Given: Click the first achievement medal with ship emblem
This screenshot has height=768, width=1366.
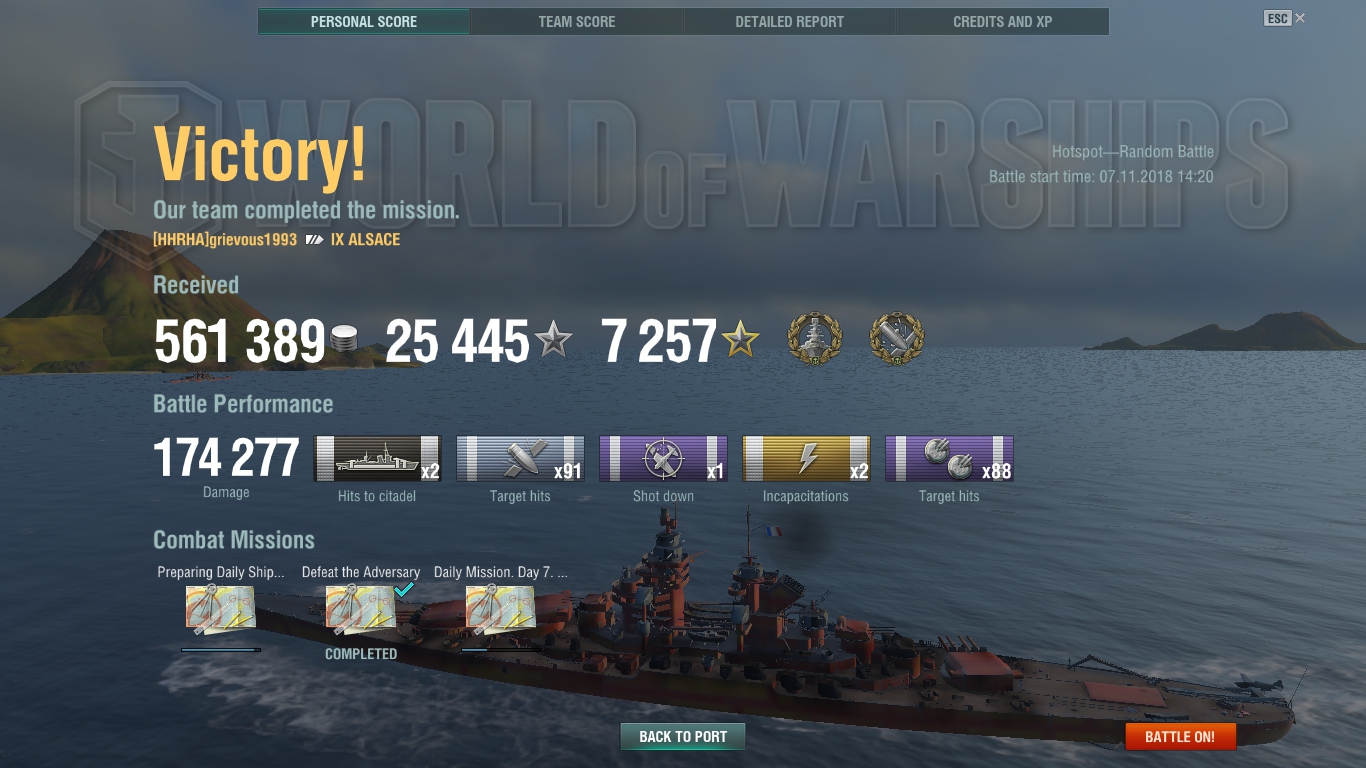Looking at the screenshot, I should click(x=815, y=339).
